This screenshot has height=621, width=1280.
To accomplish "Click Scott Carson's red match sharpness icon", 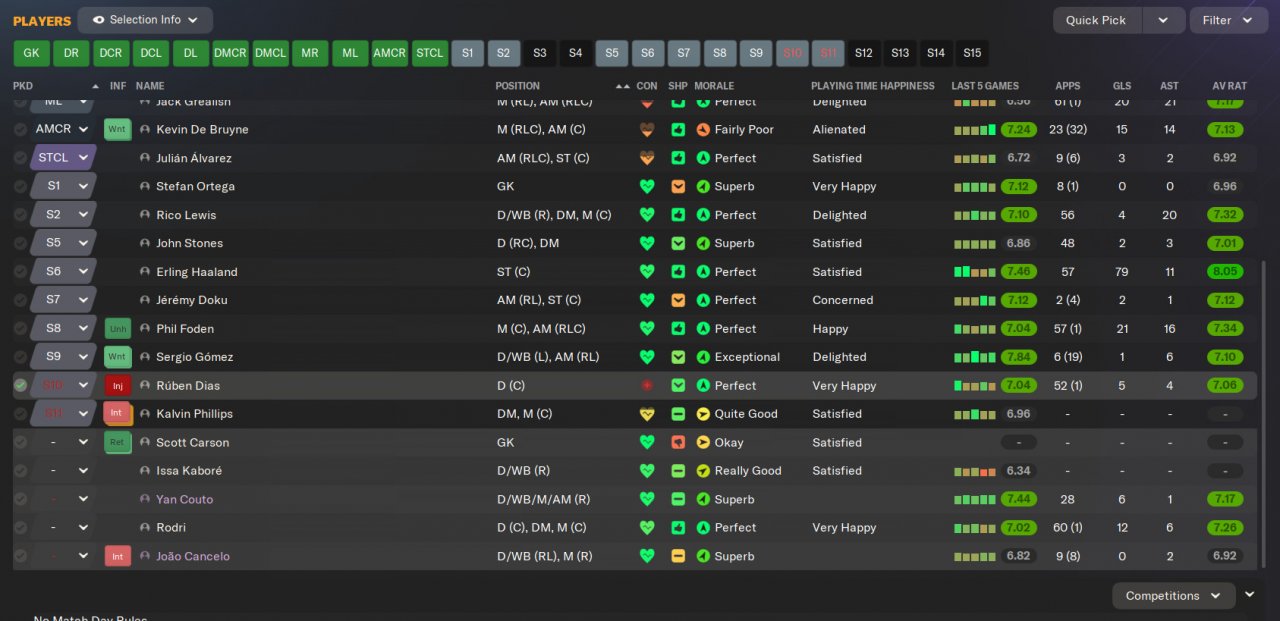I will click(678, 442).
